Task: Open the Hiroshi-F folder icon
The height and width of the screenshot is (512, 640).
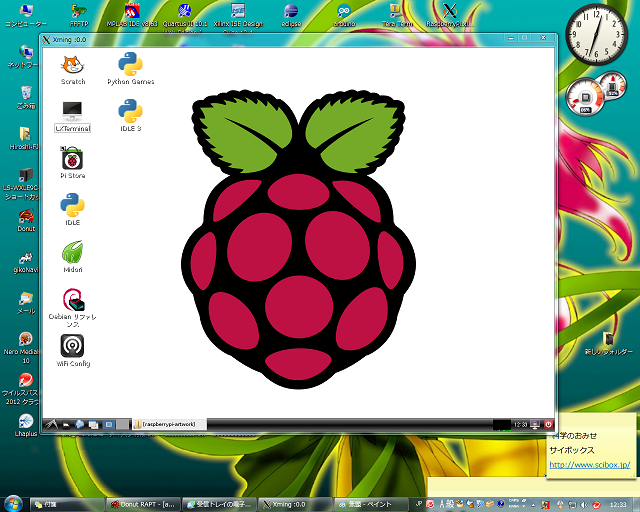Action: 24,138
